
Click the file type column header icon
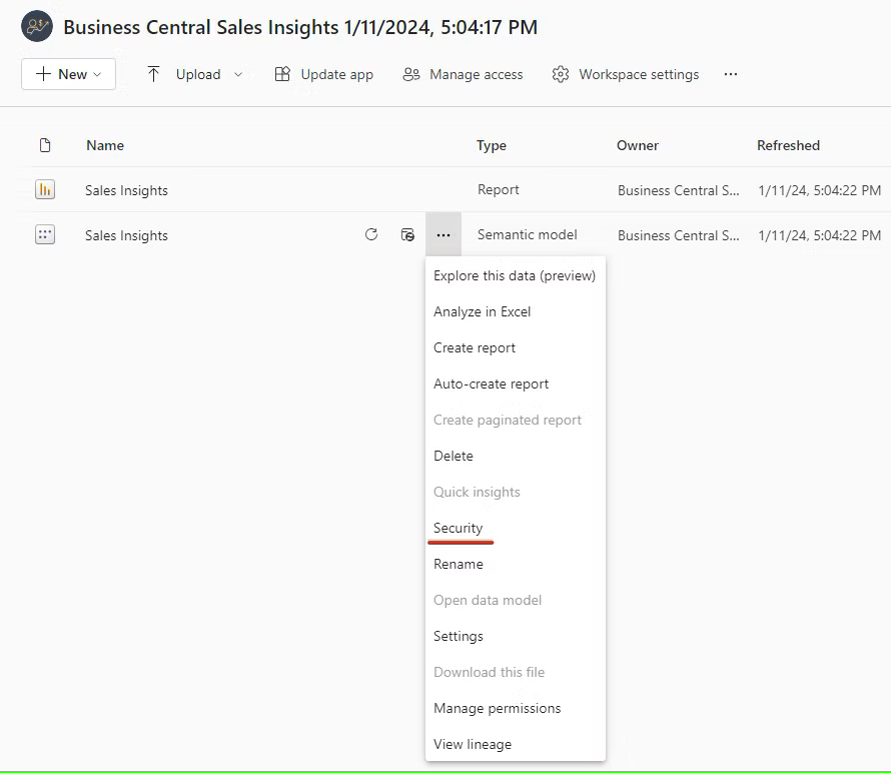tap(44, 145)
